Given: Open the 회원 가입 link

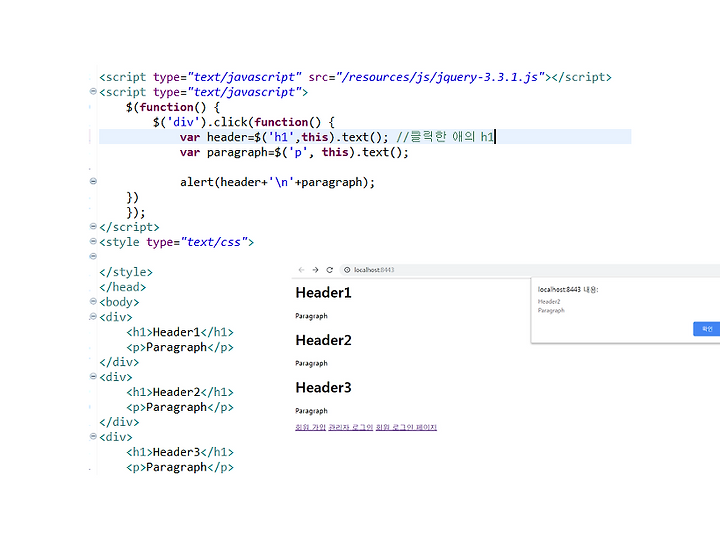Looking at the screenshot, I should [310, 428].
